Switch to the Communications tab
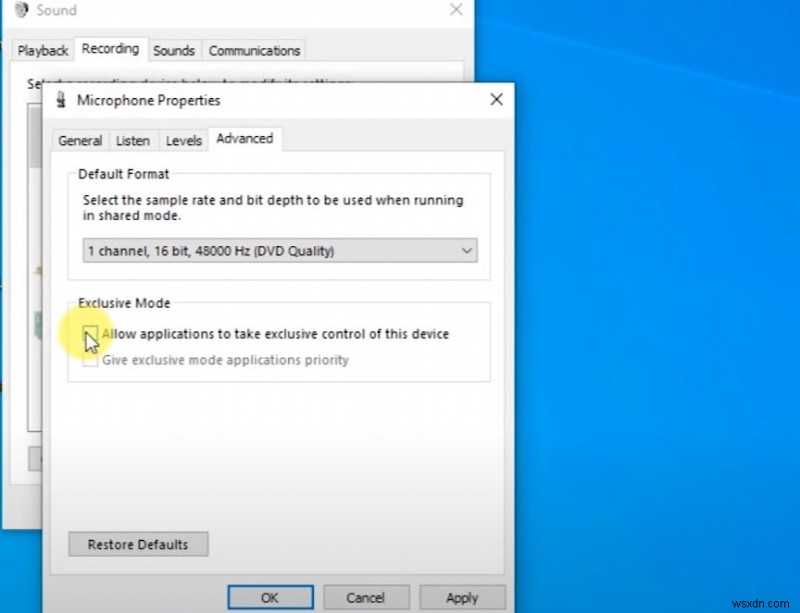The image size is (800, 613). (254, 50)
